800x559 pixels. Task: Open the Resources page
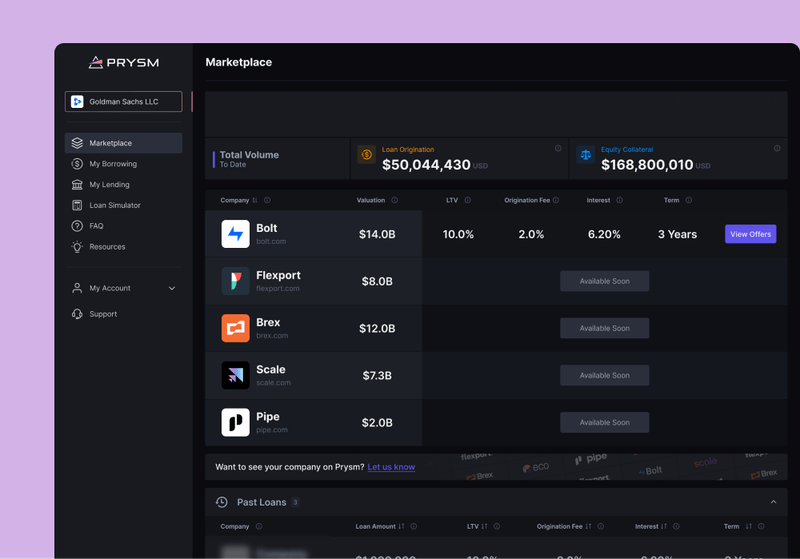(123, 247)
